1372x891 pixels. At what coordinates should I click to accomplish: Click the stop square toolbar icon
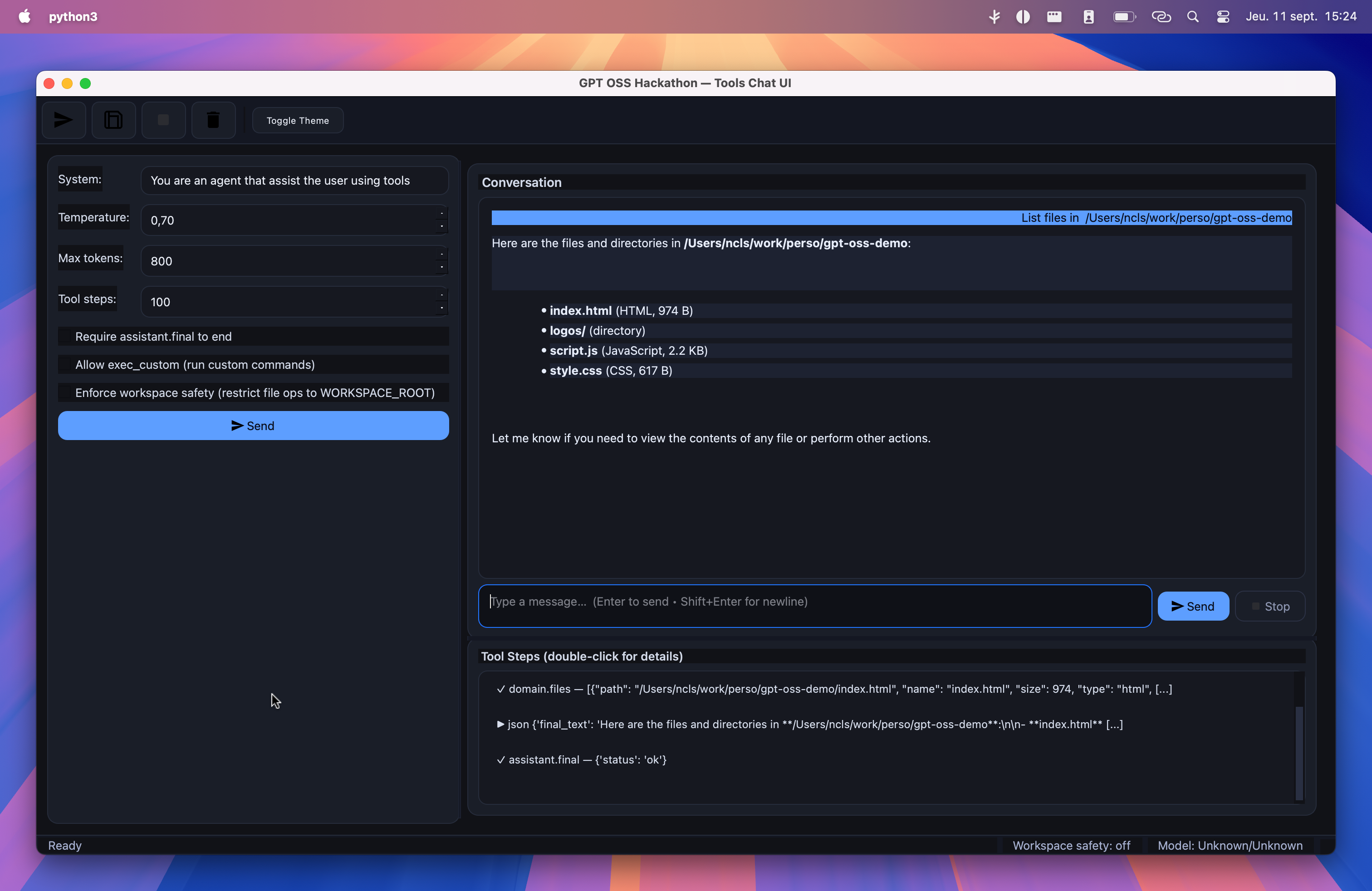pyautogui.click(x=163, y=120)
